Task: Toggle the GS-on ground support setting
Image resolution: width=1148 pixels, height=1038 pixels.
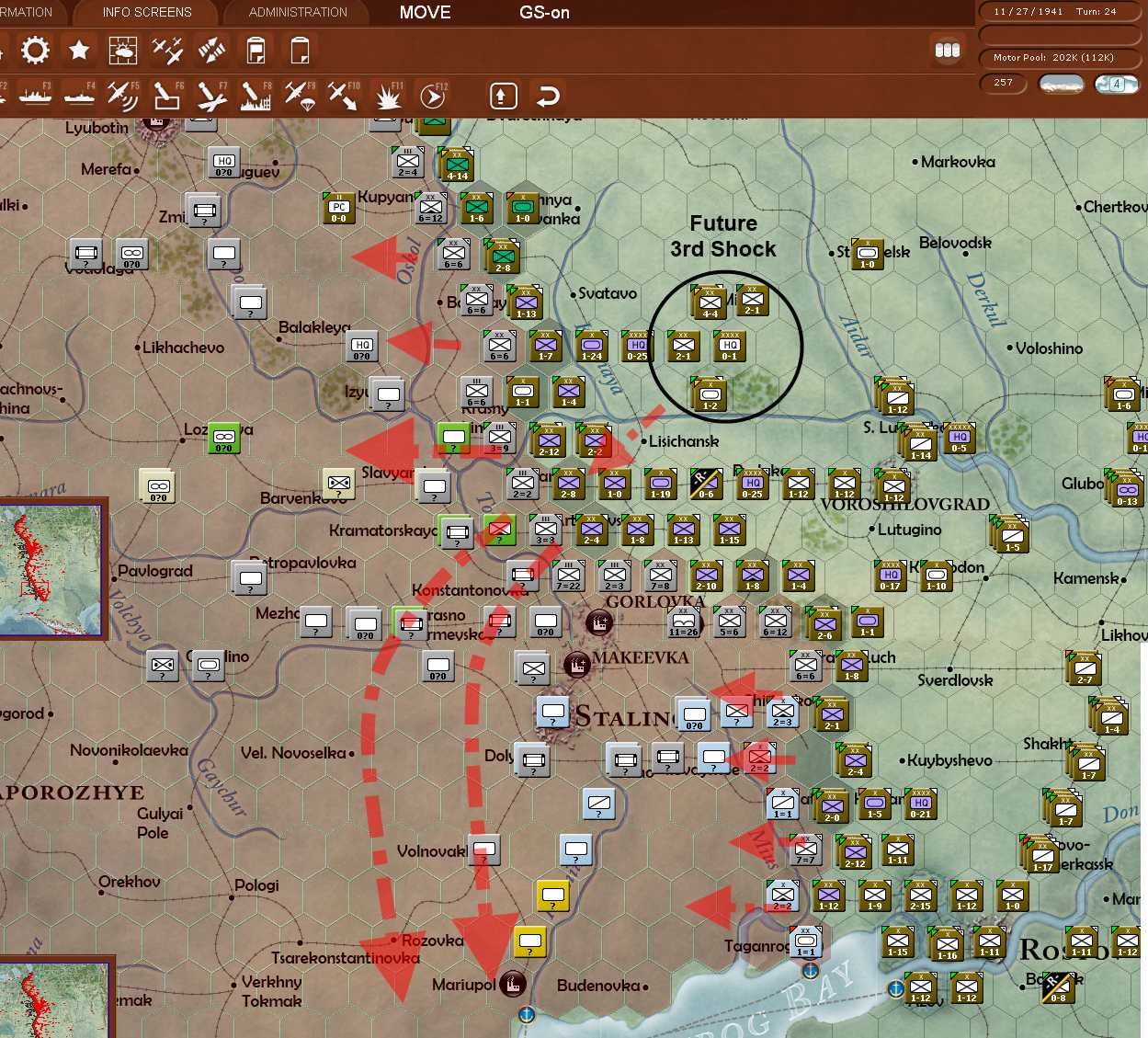Action: (x=544, y=13)
